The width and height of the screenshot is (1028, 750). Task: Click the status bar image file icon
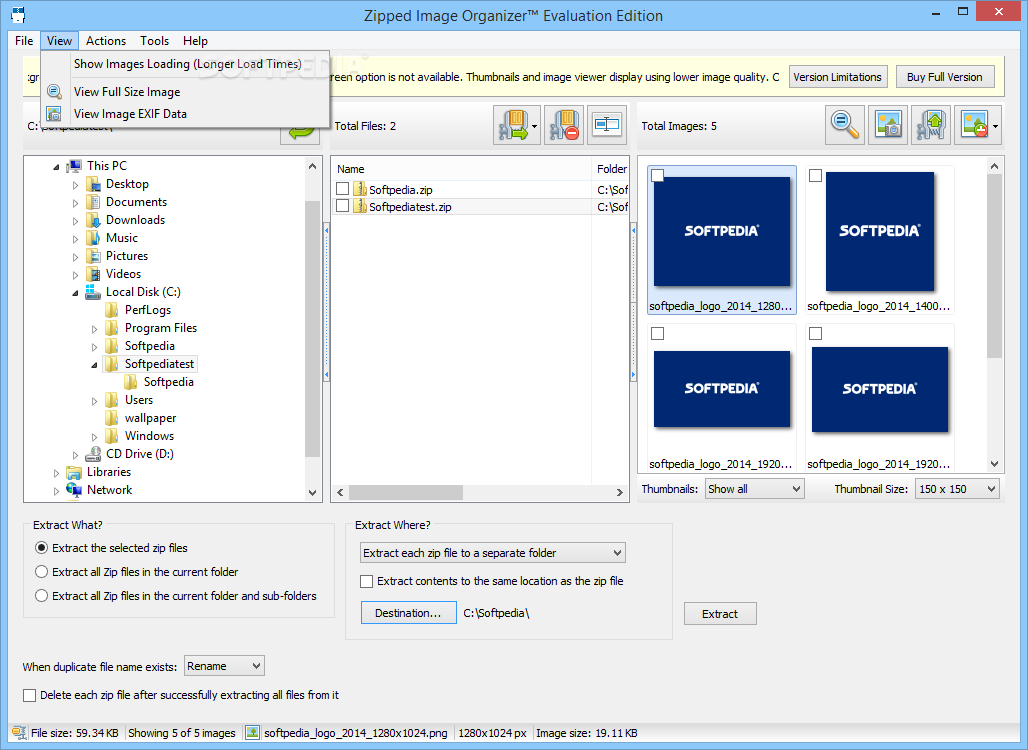252,733
